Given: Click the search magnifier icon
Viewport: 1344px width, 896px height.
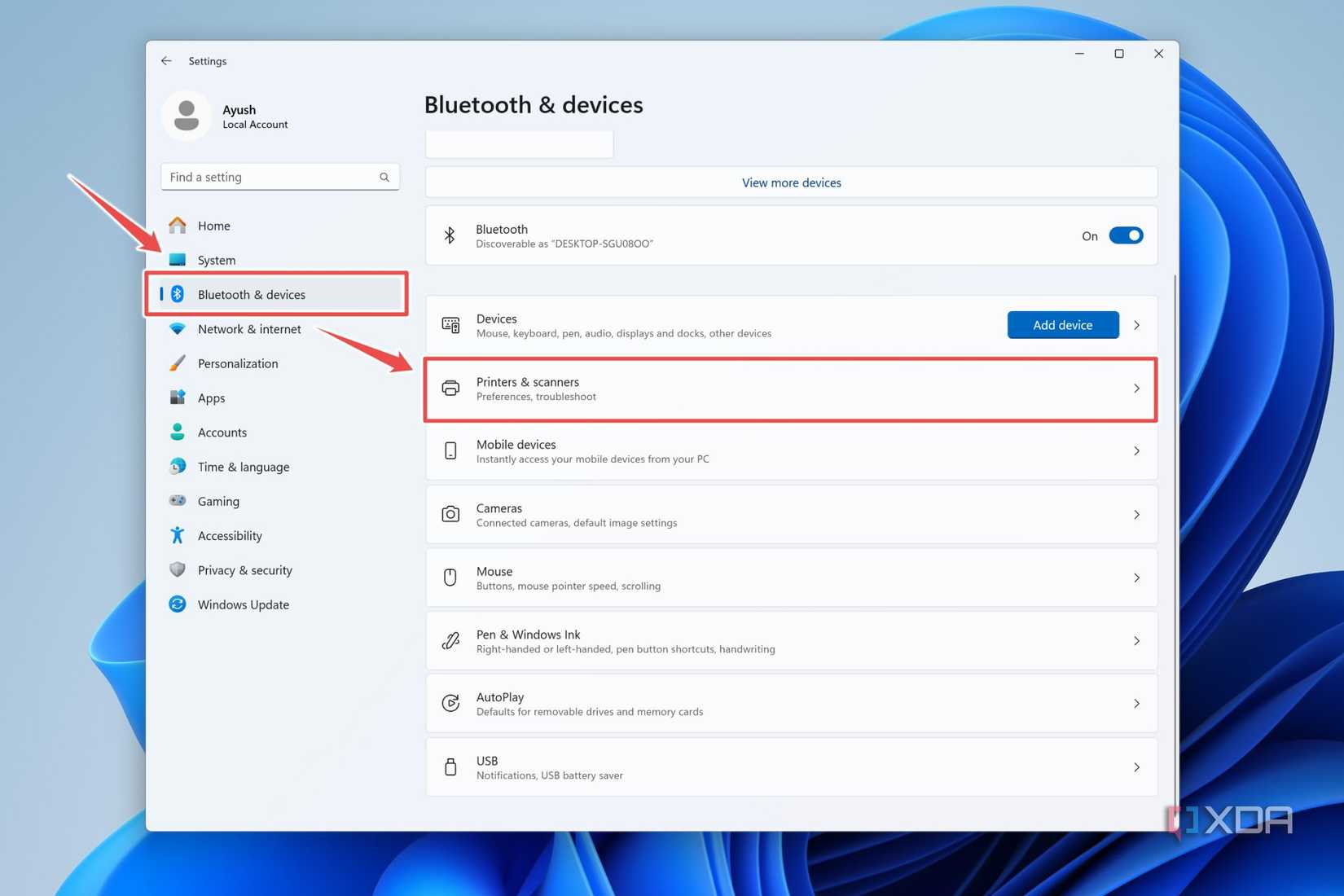Looking at the screenshot, I should [x=384, y=177].
